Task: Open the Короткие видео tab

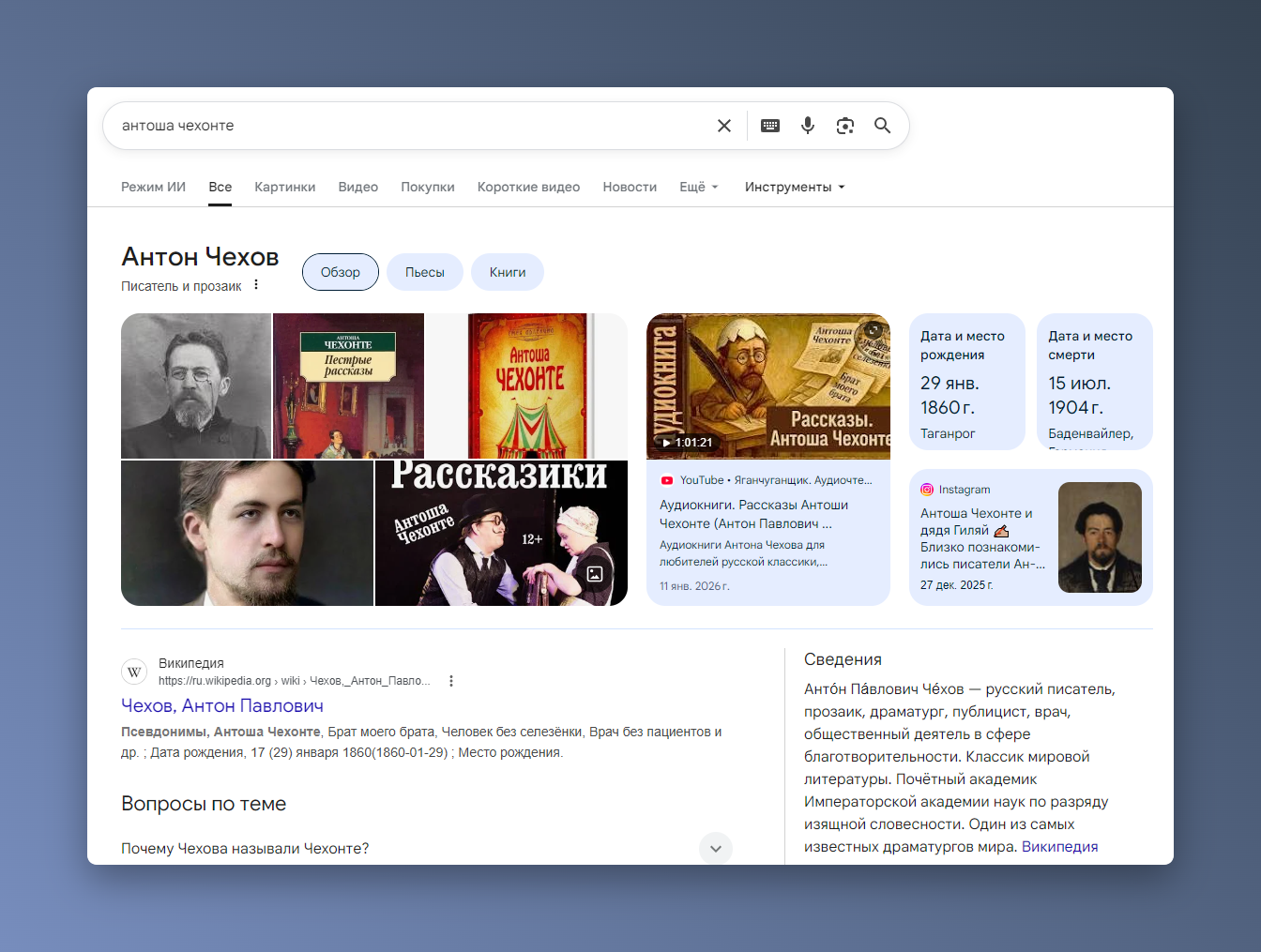Action: point(529,187)
